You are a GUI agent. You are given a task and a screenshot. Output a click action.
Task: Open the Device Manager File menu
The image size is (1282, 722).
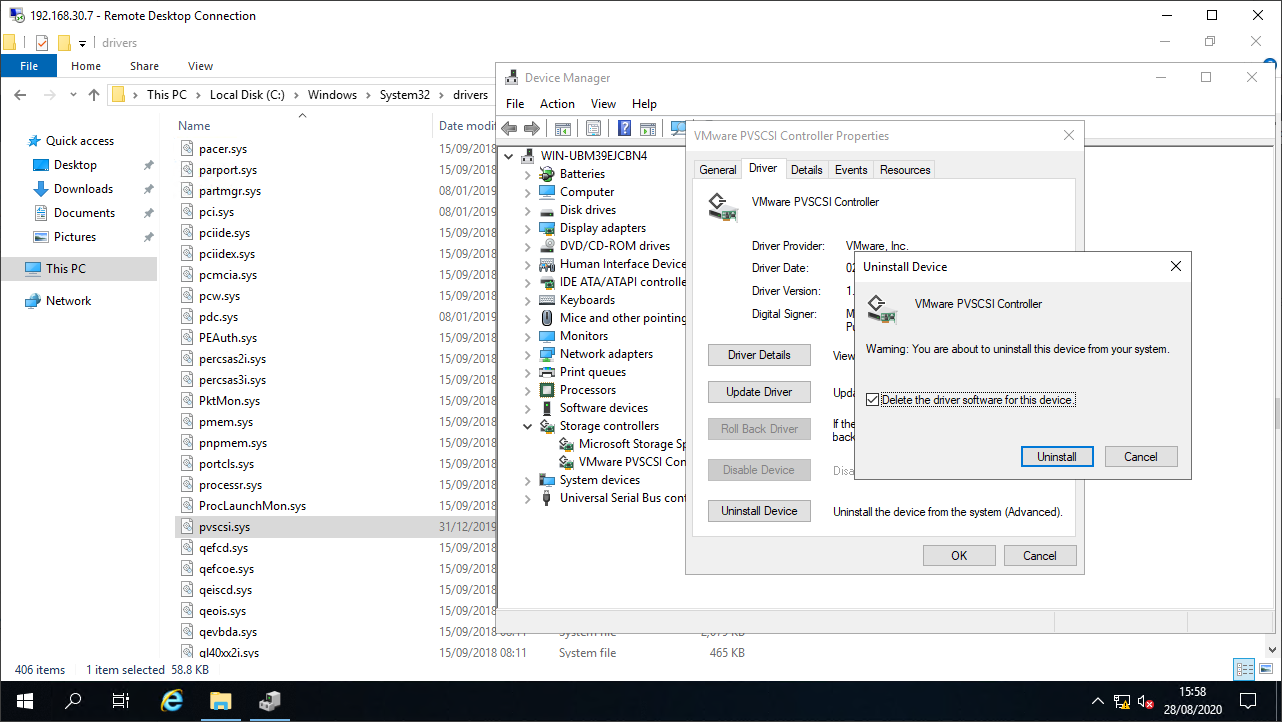(x=515, y=104)
